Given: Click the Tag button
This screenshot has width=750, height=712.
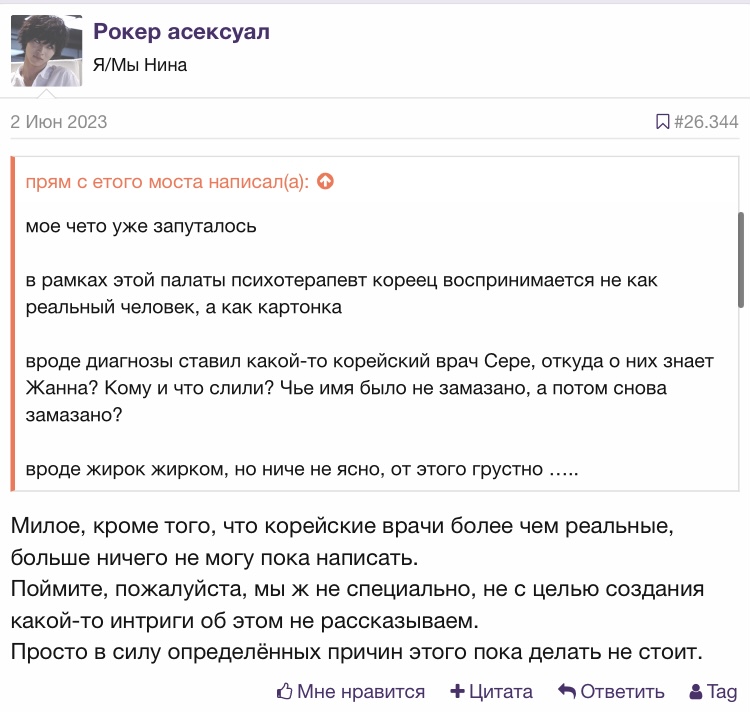Looking at the screenshot, I should point(722,691).
